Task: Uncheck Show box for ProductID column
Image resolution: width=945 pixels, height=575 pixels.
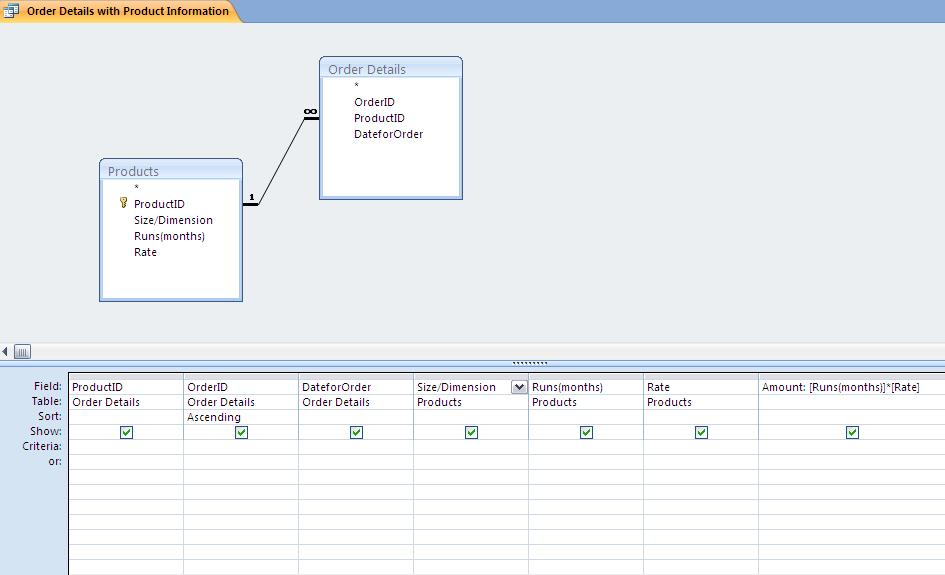Action: coord(126,432)
